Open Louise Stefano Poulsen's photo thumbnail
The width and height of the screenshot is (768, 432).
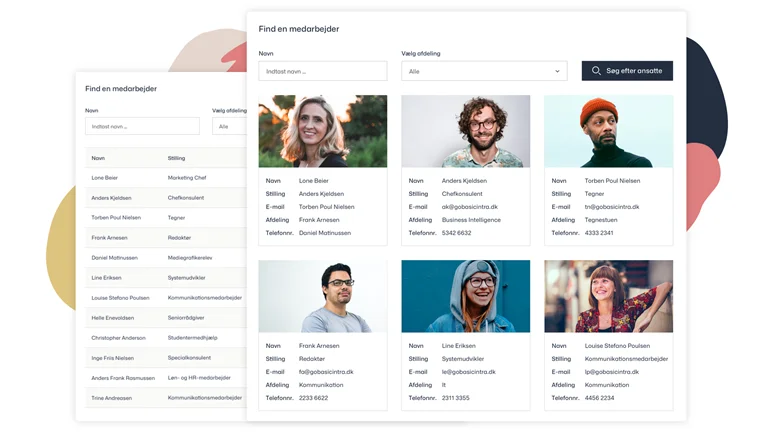click(609, 296)
